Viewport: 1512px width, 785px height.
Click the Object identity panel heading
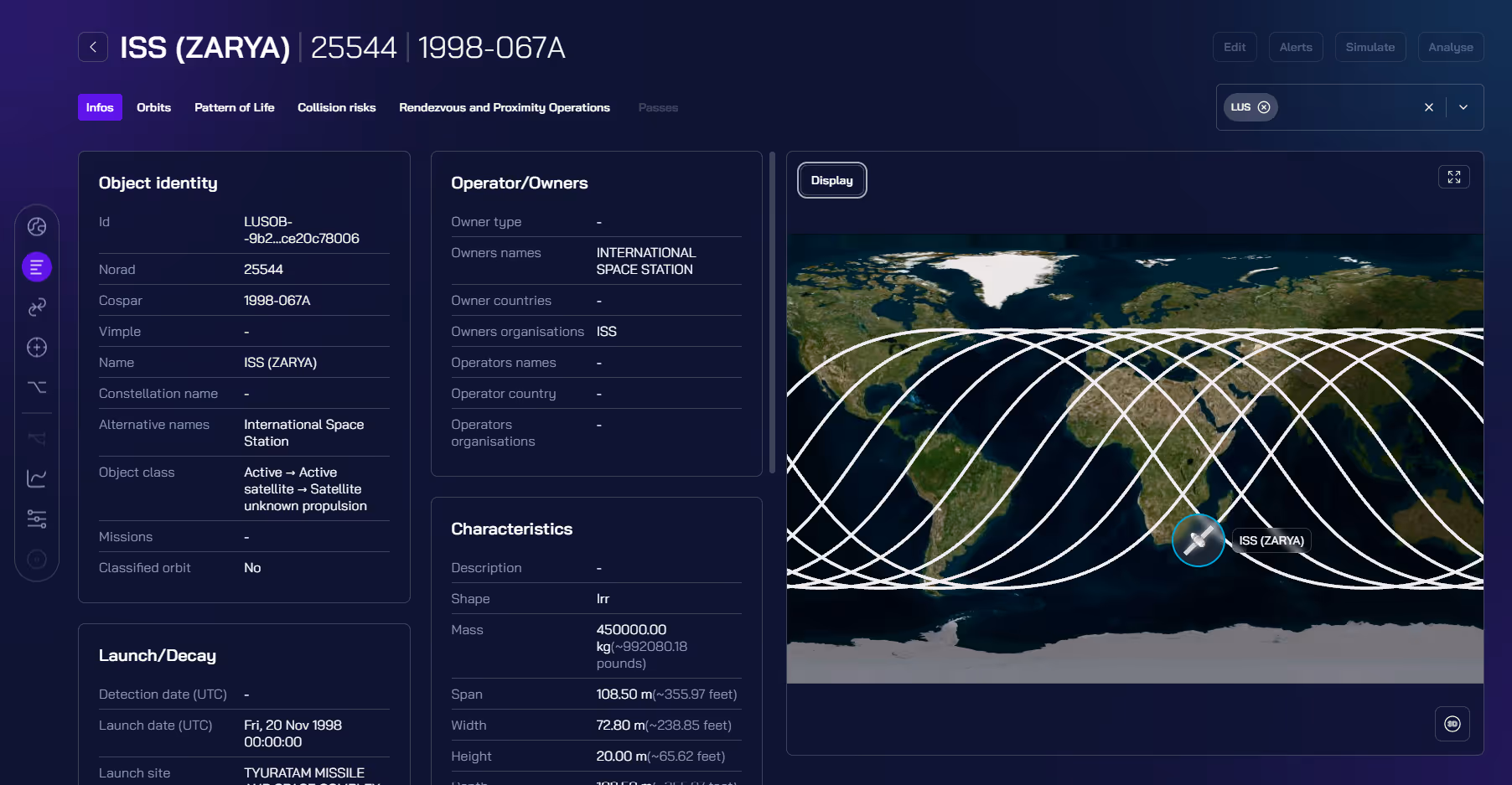(158, 183)
